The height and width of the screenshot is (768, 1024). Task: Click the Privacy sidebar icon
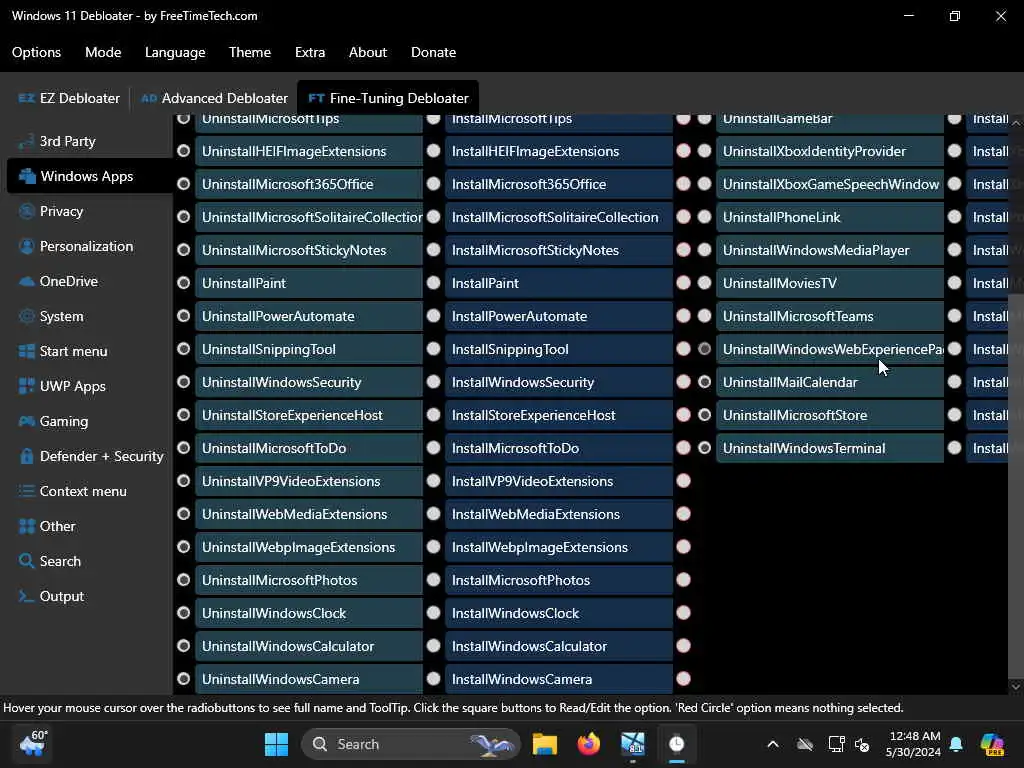26,211
